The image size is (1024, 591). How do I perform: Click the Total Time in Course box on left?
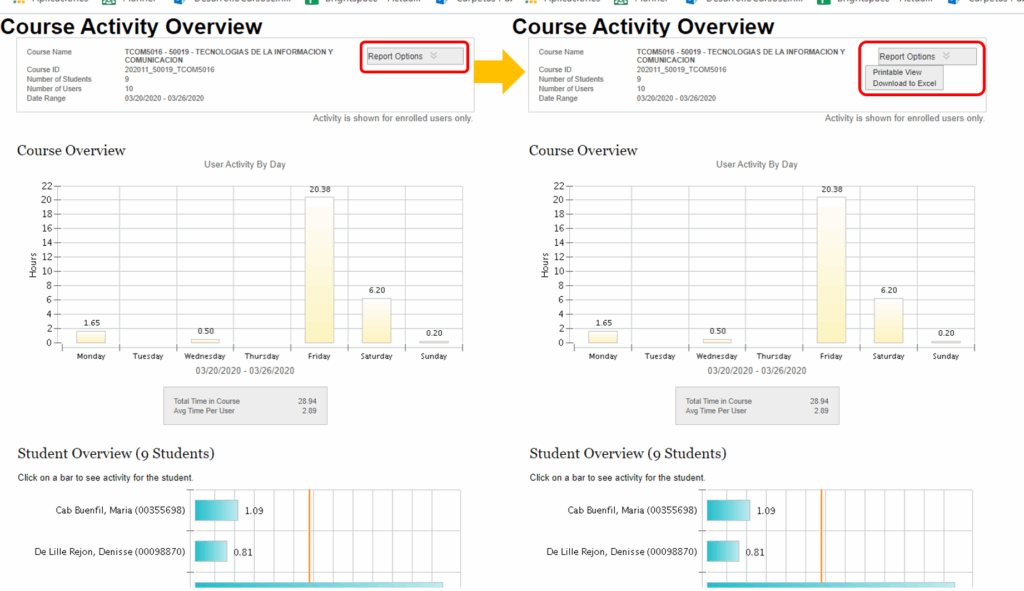(x=244, y=406)
